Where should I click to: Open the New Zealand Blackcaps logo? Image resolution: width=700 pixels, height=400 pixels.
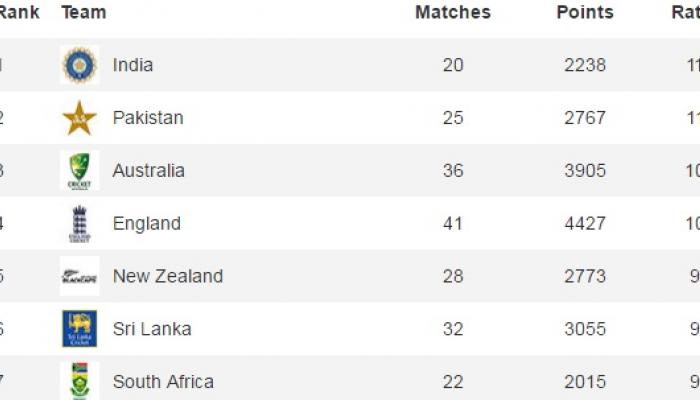79,276
